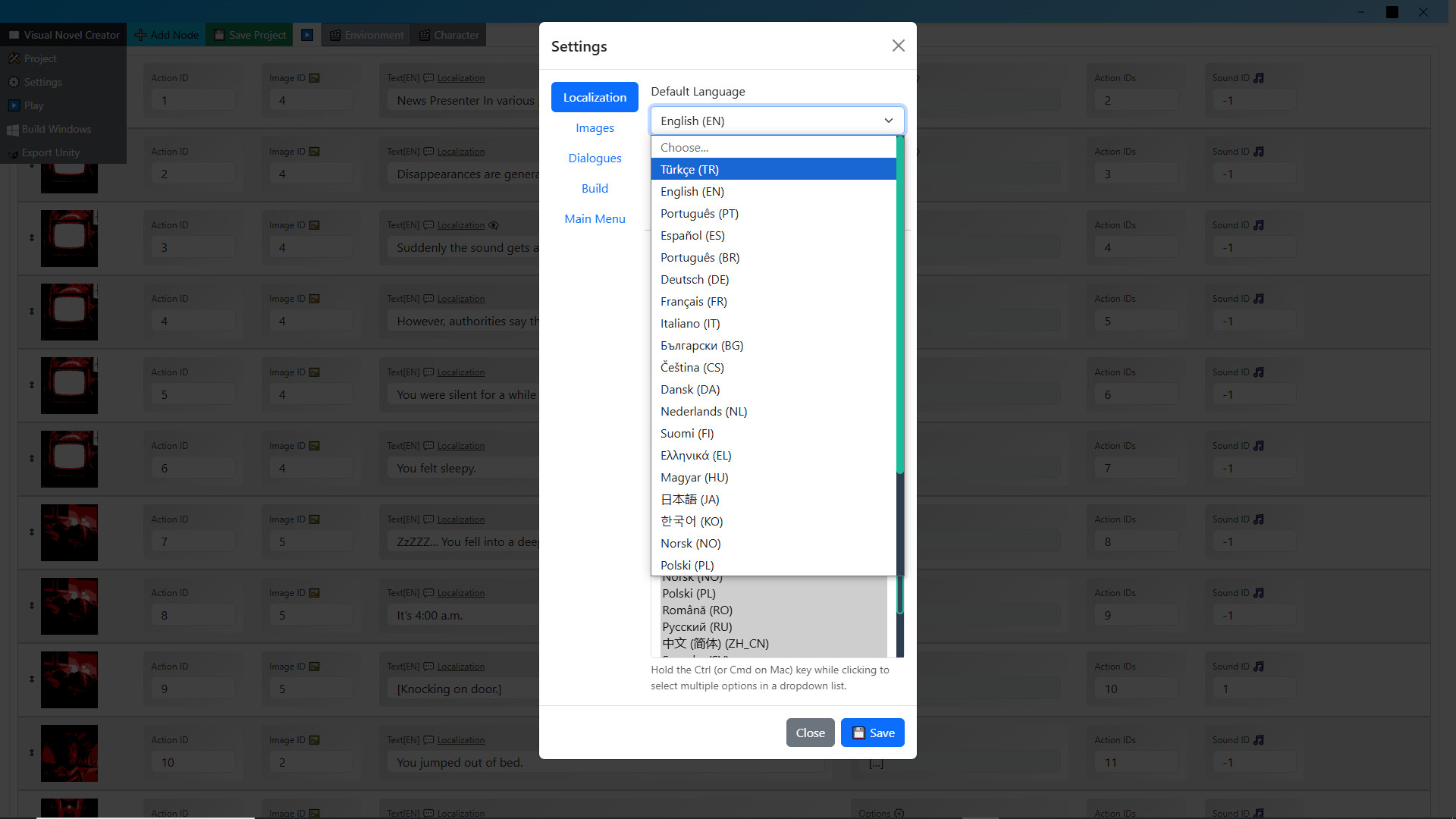Collapse the Default Language dropdown chevron
Viewport: 1456px width, 819px height.
pyautogui.click(x=888, y=121)
